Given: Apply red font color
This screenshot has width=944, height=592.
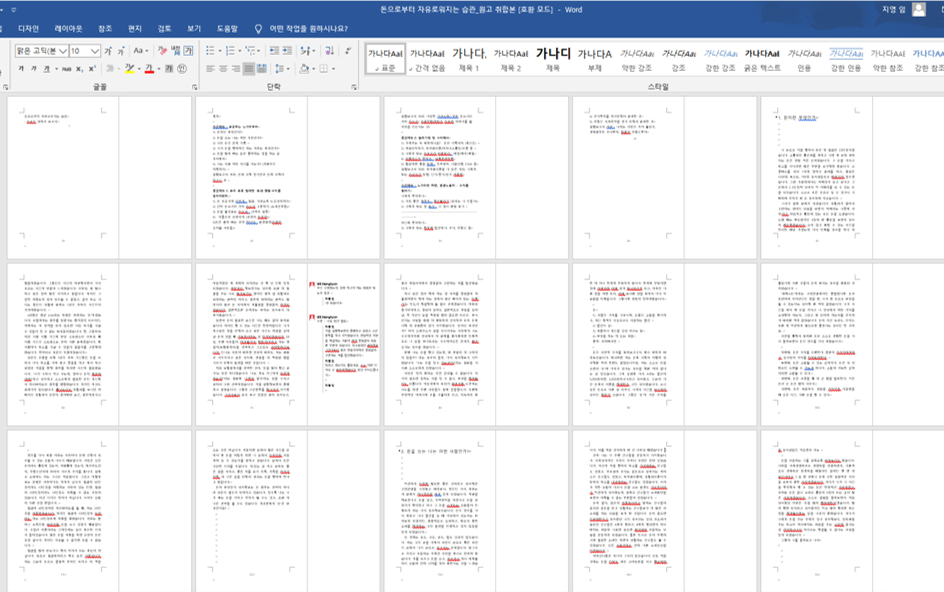Looking at the screenshot, I should point(149,69).
